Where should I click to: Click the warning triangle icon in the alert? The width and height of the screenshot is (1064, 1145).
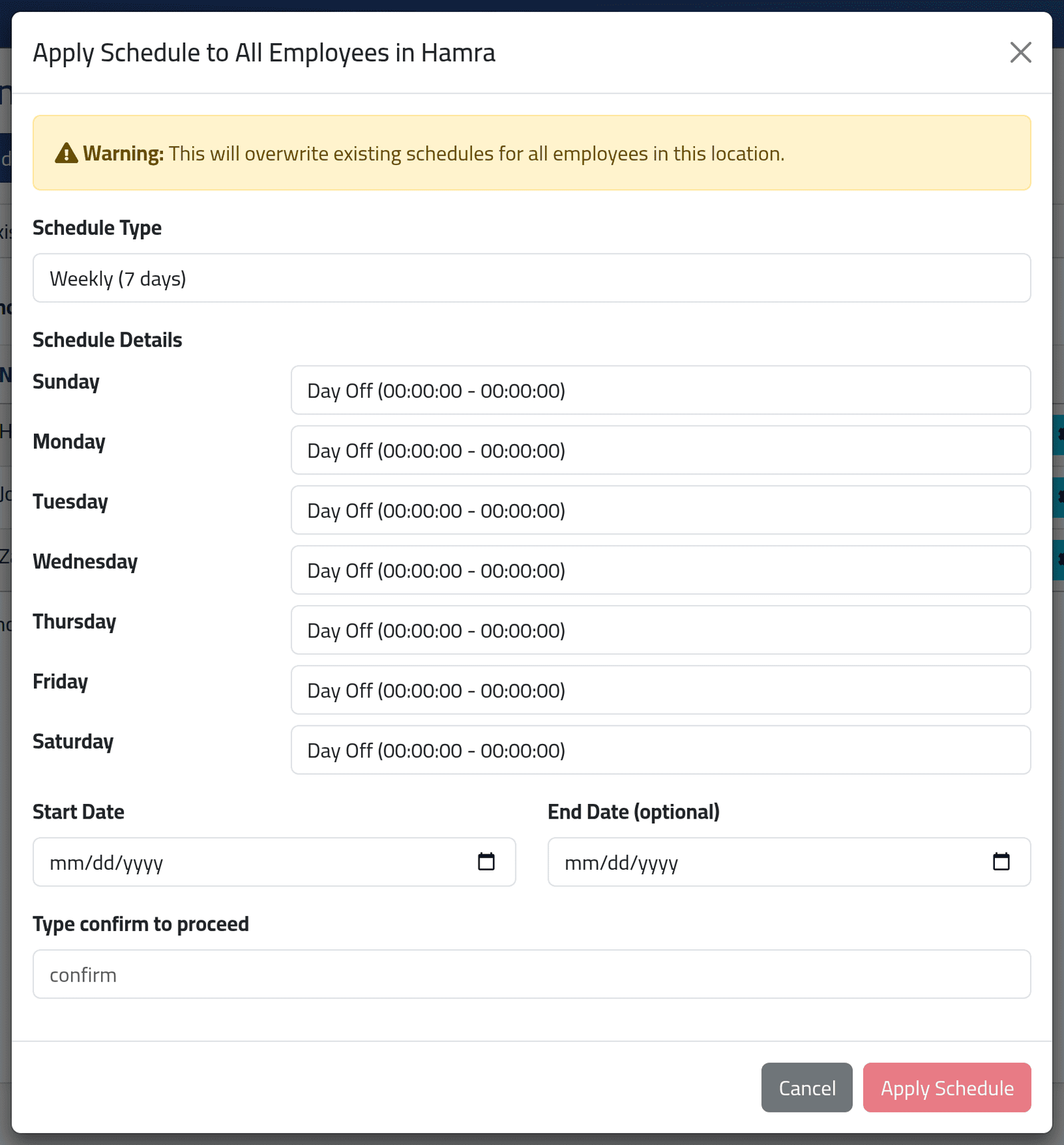point(66,154)
